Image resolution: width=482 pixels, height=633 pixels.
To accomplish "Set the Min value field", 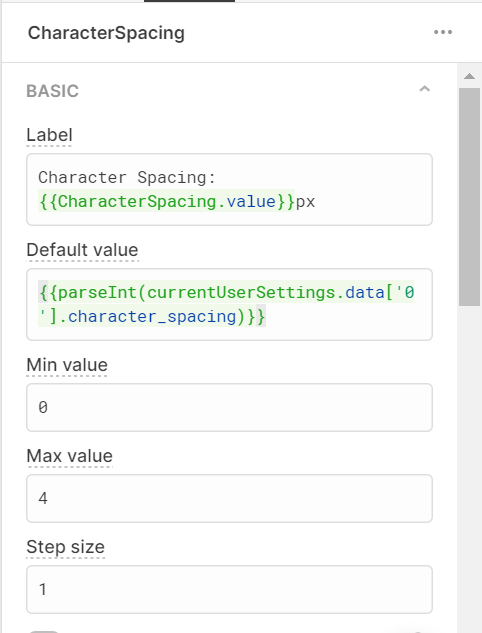I will [229, 407].
